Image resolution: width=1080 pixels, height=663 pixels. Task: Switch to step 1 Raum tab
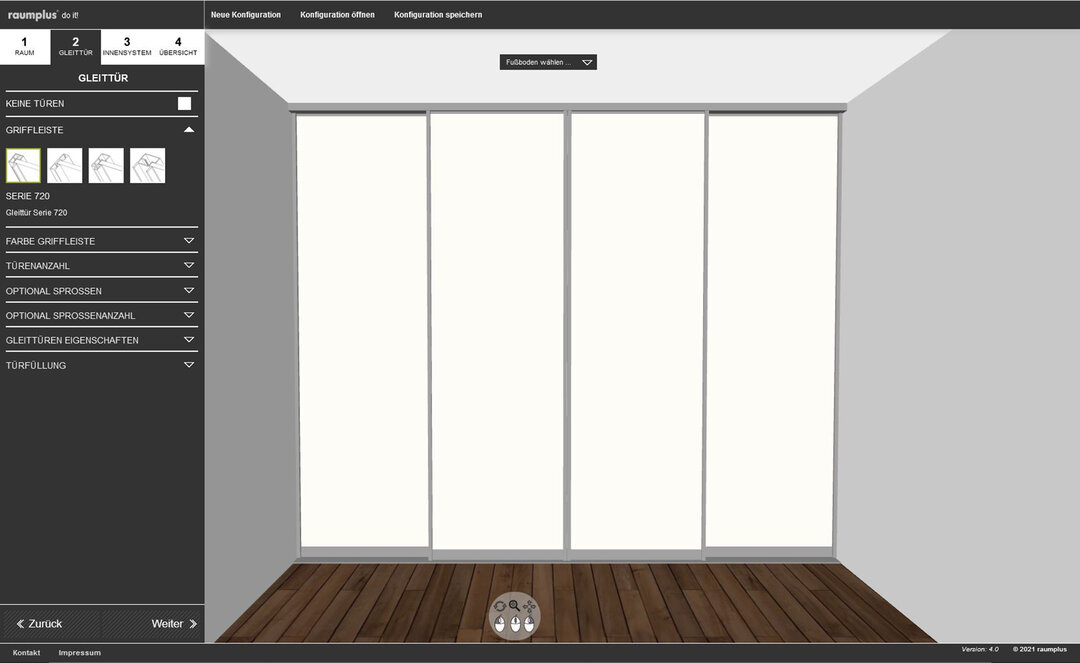tap(25, 47)
